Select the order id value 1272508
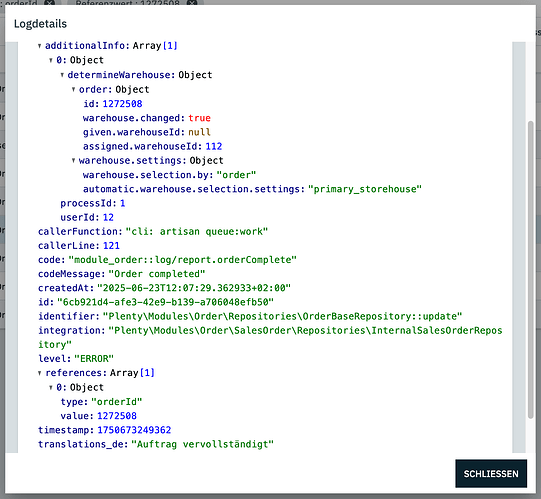 tap(122, 104)
